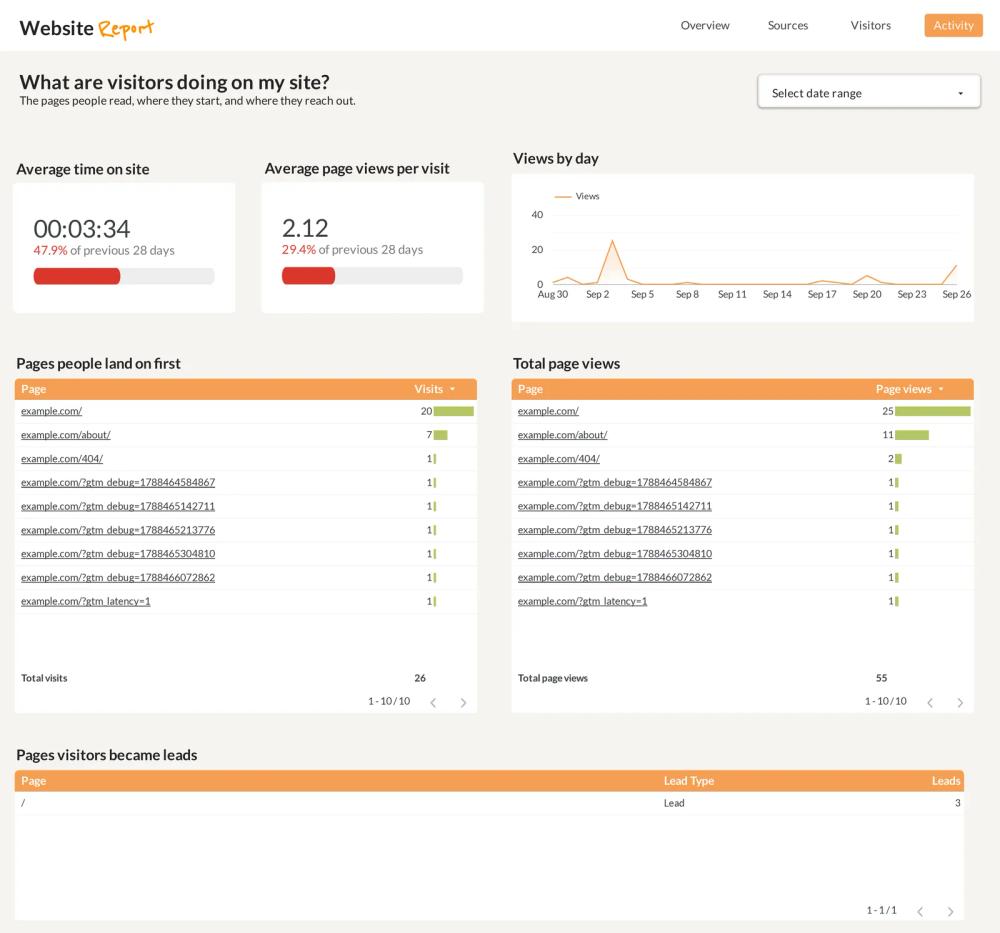Previous page arrow in Total page views table
This screenshot has width=1000, height=933.
(930, 702)
